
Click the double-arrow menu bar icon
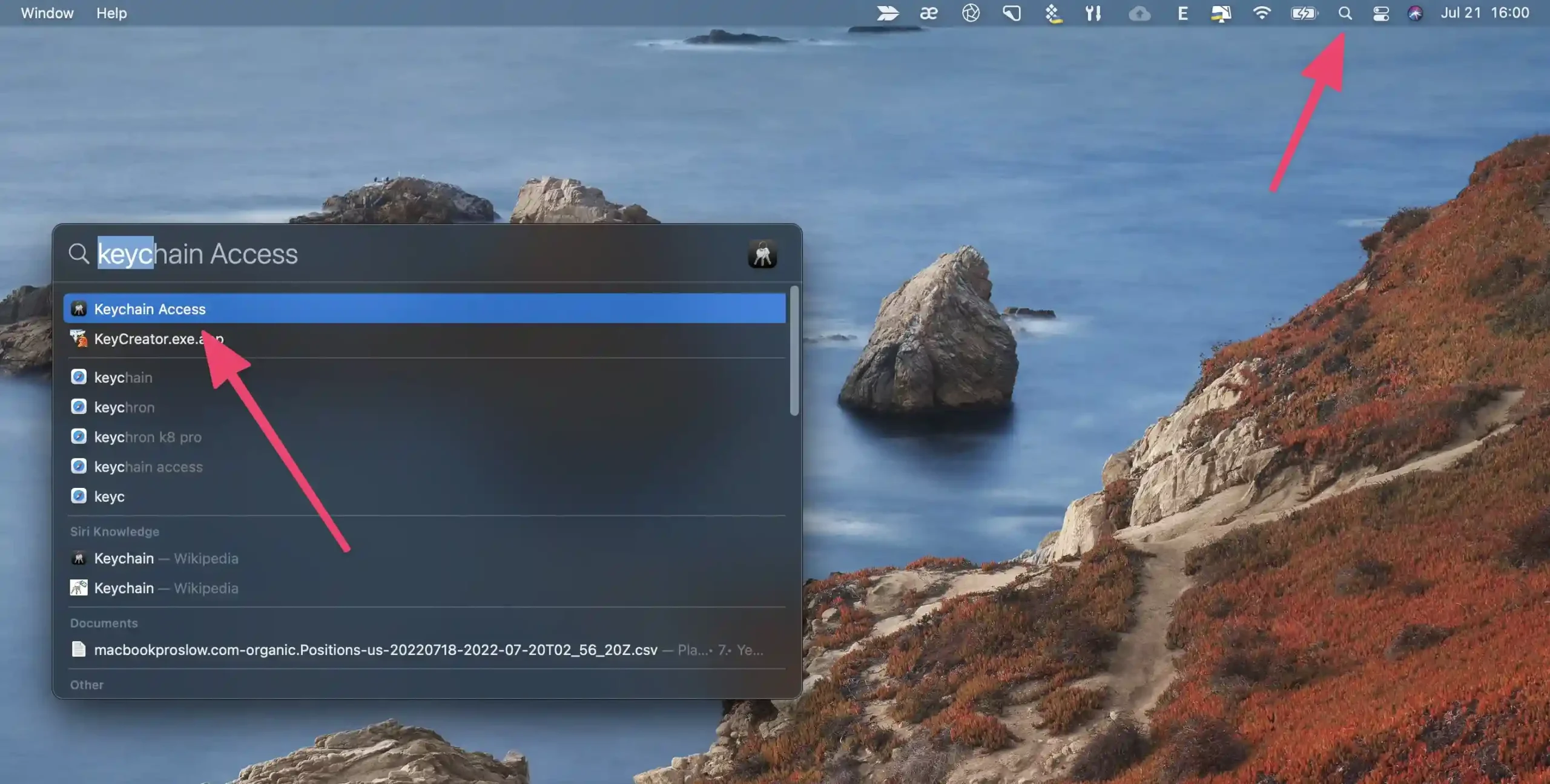(887, 13)
